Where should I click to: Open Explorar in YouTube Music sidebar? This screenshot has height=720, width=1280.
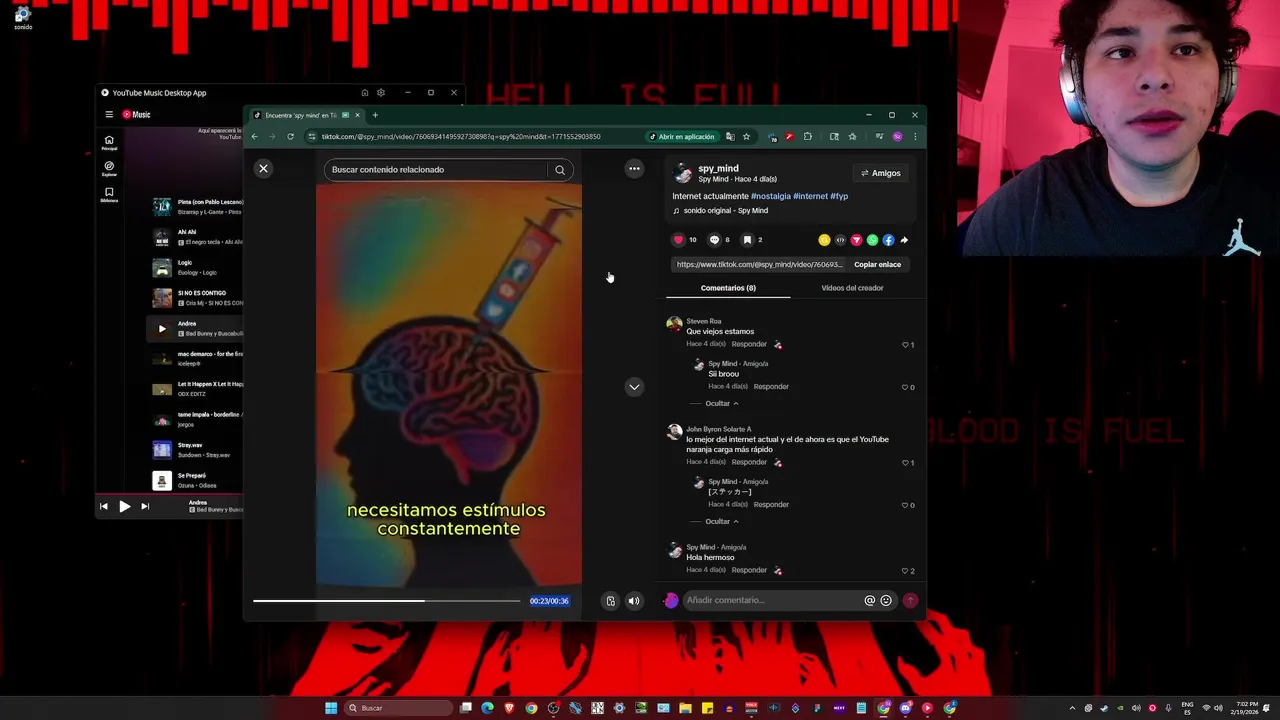[x=109, y=168]
